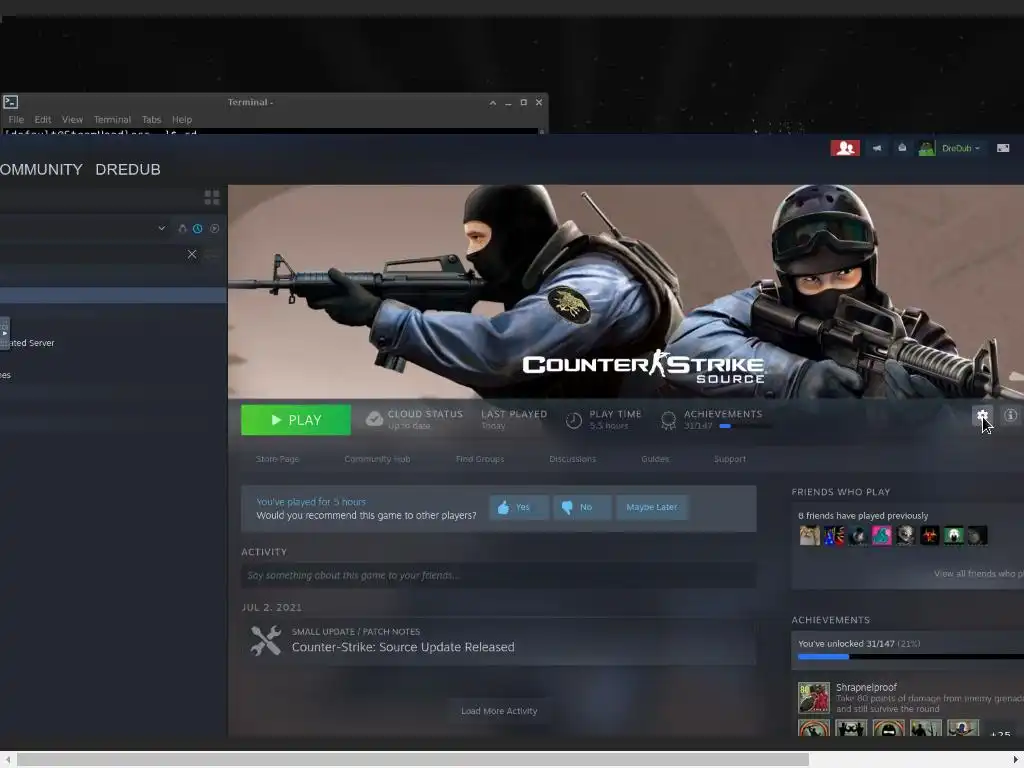The image size is (1024, 768).
Task: Open the announcements megaphone icon
Action: (x=877, y=148)
